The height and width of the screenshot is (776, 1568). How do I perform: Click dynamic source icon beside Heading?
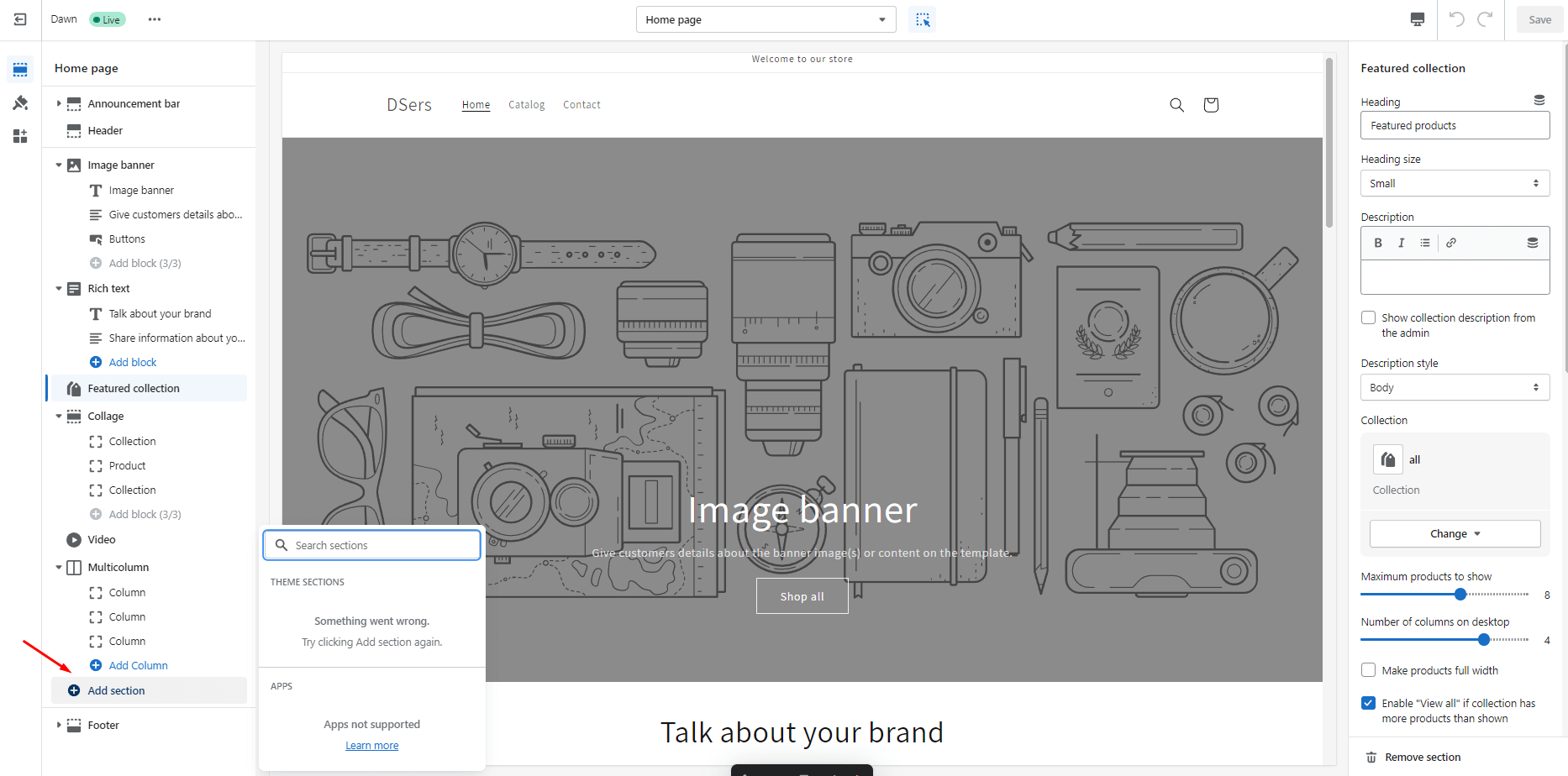(1539, 100)
